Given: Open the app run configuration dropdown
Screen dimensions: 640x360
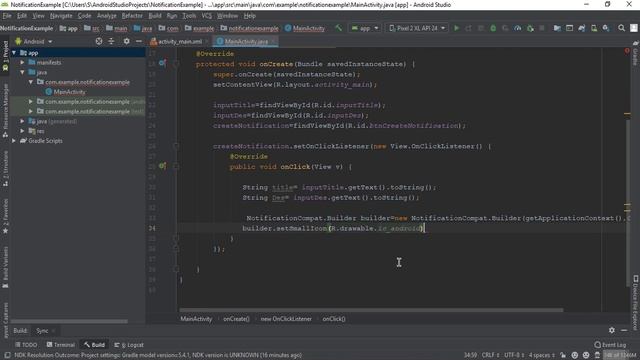Looking at the screenshot, I should tap(365, 28).
